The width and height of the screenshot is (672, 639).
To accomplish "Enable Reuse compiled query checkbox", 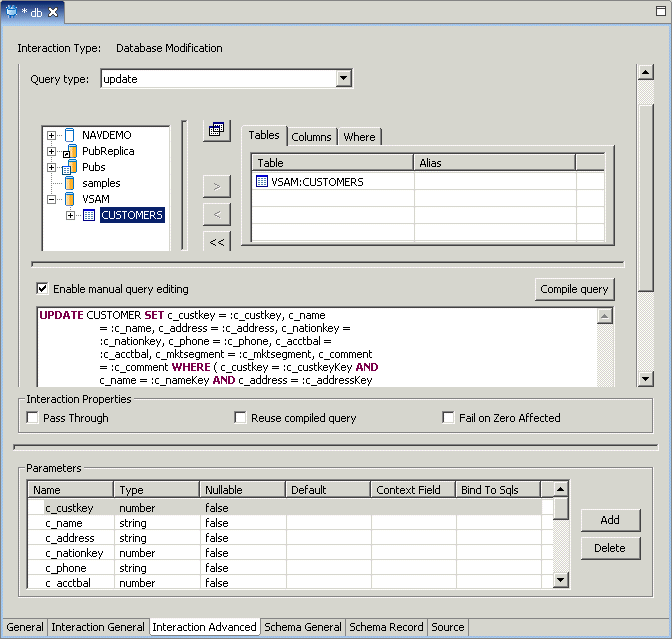I will click(240, 417).
